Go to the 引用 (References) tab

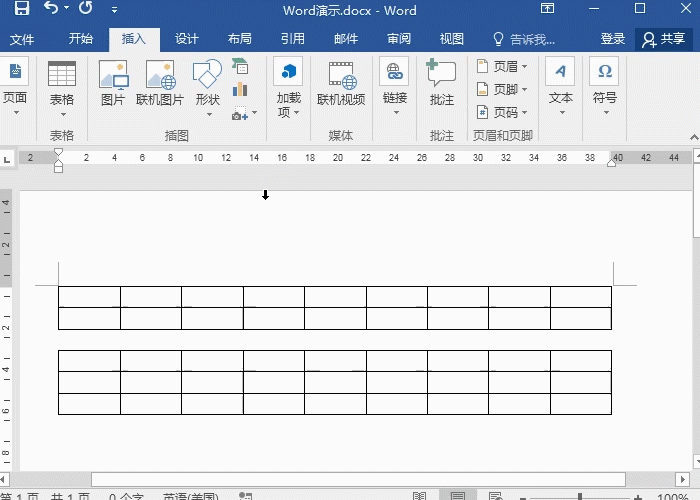293,39
